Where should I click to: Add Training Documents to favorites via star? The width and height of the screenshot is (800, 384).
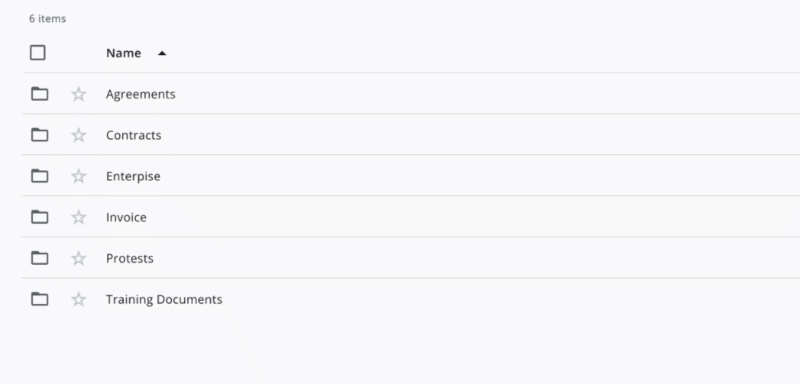(79, 299)
